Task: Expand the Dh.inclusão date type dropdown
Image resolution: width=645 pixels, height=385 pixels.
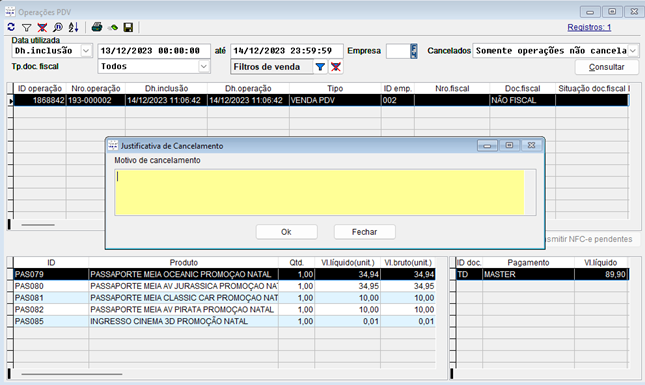Action: (86, 51)
